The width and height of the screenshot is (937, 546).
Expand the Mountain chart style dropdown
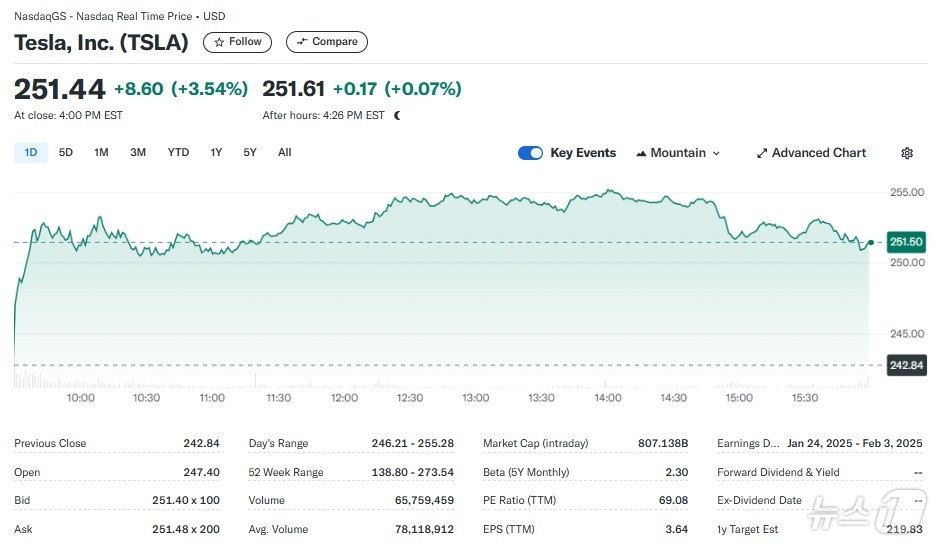point(716,154)
